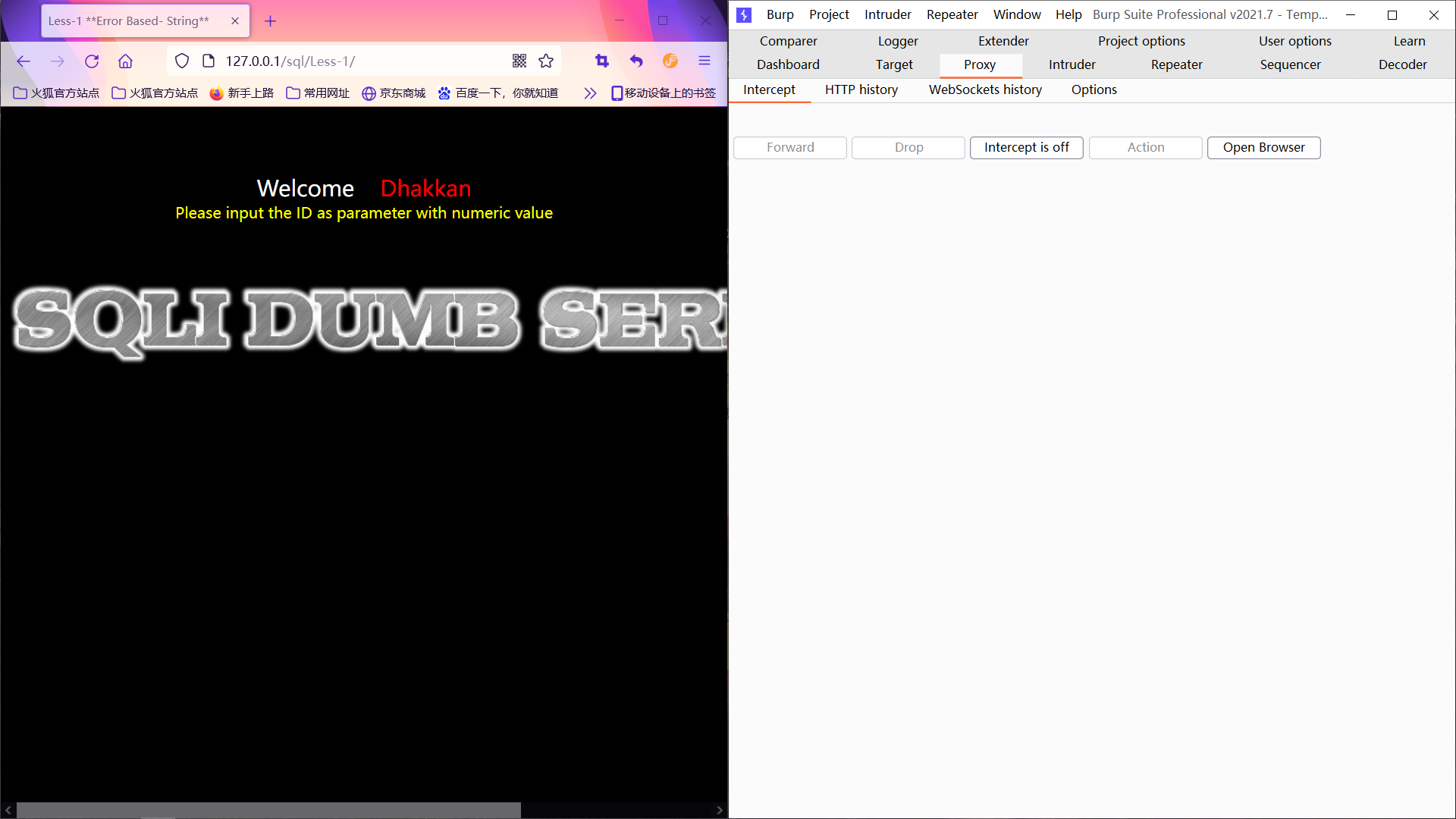This screenshot has height=819, width=1456.
Task: Switch to the HTTP history tab
Action: 861,89
